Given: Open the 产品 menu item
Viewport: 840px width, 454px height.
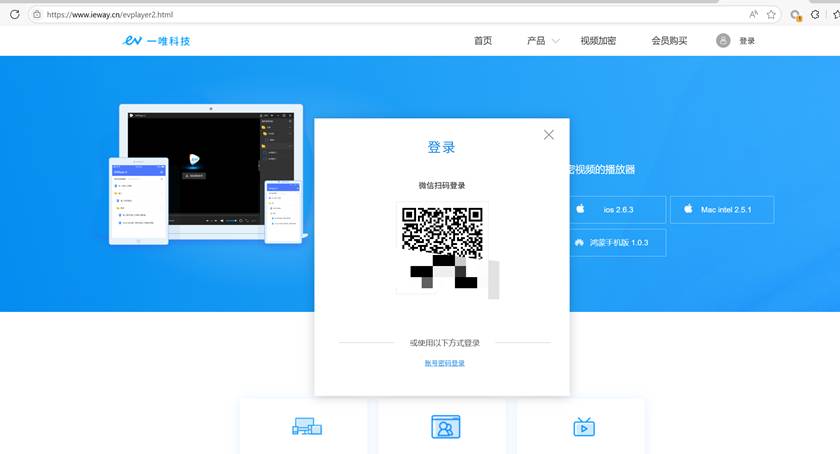Looking at the screenshot, I should [536, 41].
